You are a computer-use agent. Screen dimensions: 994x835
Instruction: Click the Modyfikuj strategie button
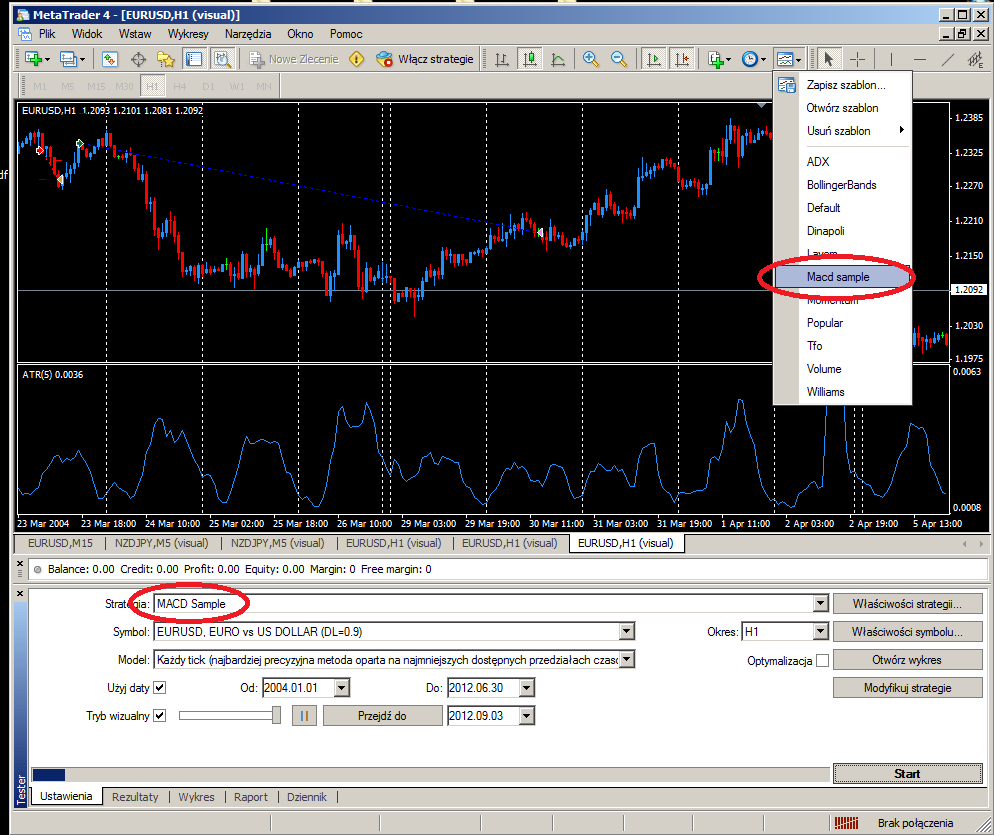(x=907, y=688)
